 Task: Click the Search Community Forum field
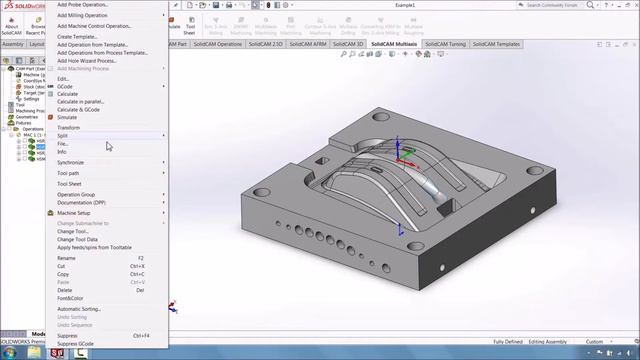551,5
